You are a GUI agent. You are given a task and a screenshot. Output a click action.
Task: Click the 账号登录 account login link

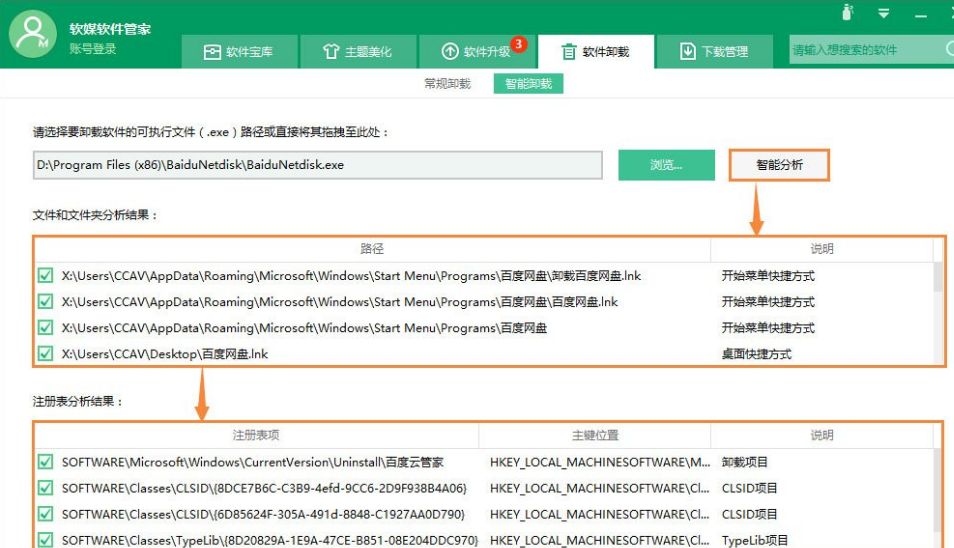coord(93,49)
